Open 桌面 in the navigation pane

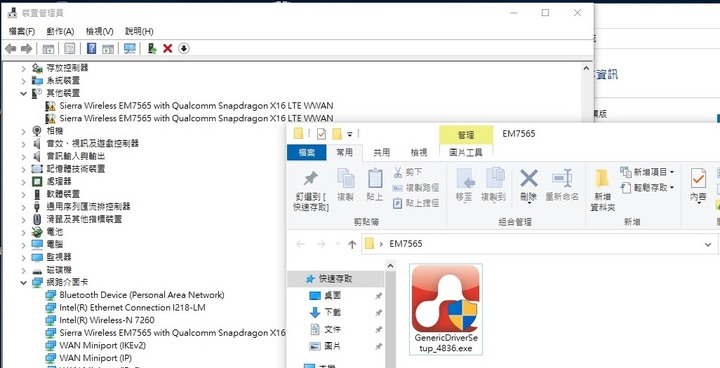[x=332, y=295]
